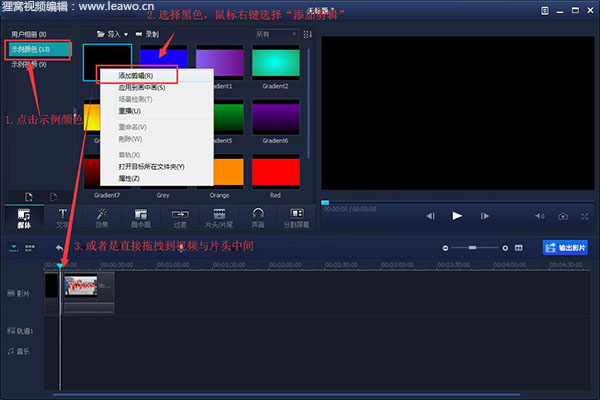Click the 00:02:30:00 ruler mark
Screen dimensions: 600x400
pos(341,265)
